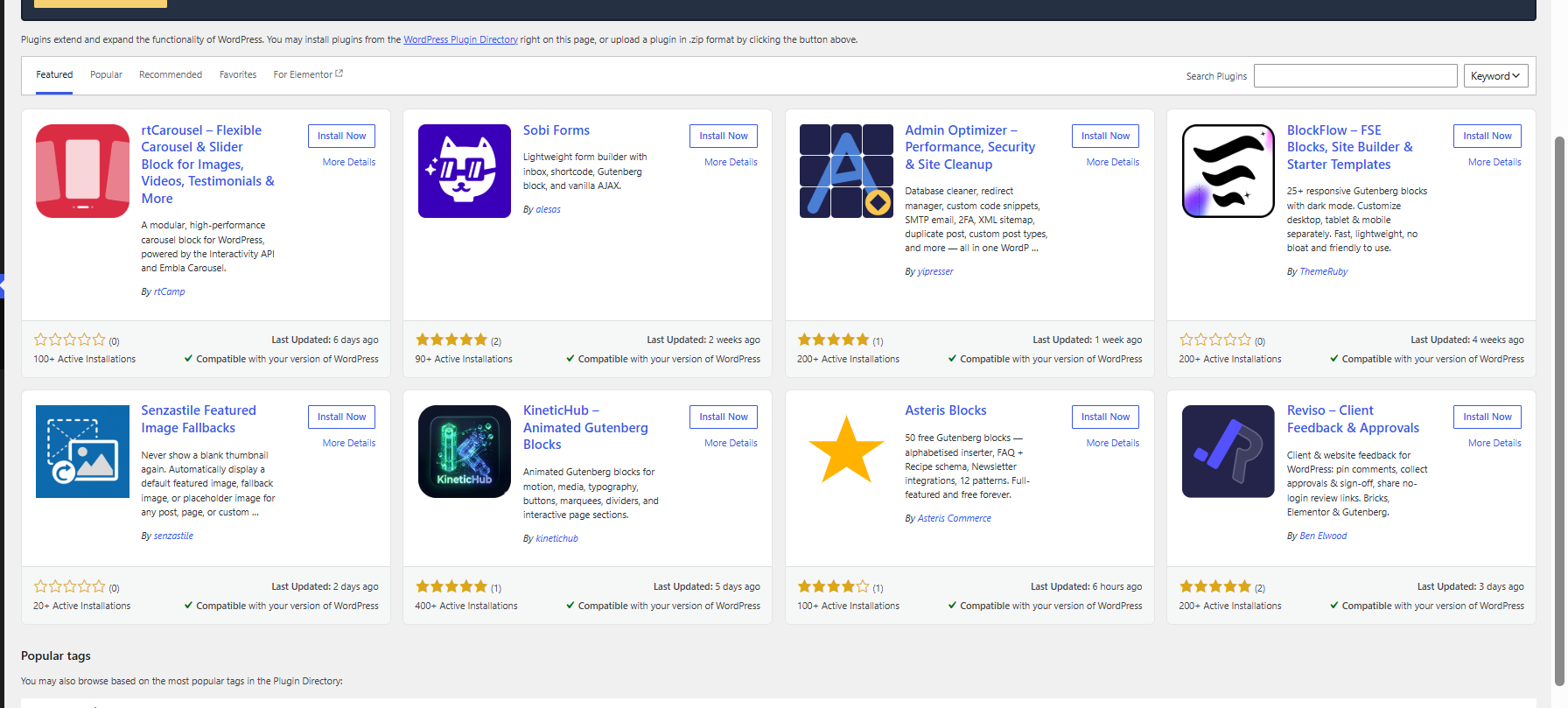The height and width of the screenshot is (708, 1568).
Task: View More Details for Admin Optimizer
Action: click(x=1113, y=163)
